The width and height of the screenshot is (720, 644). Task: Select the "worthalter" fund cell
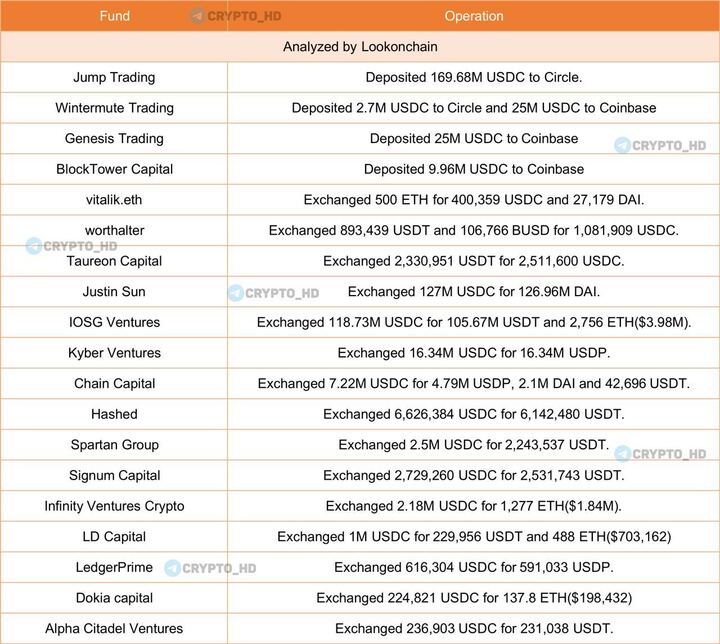(114, 230)
